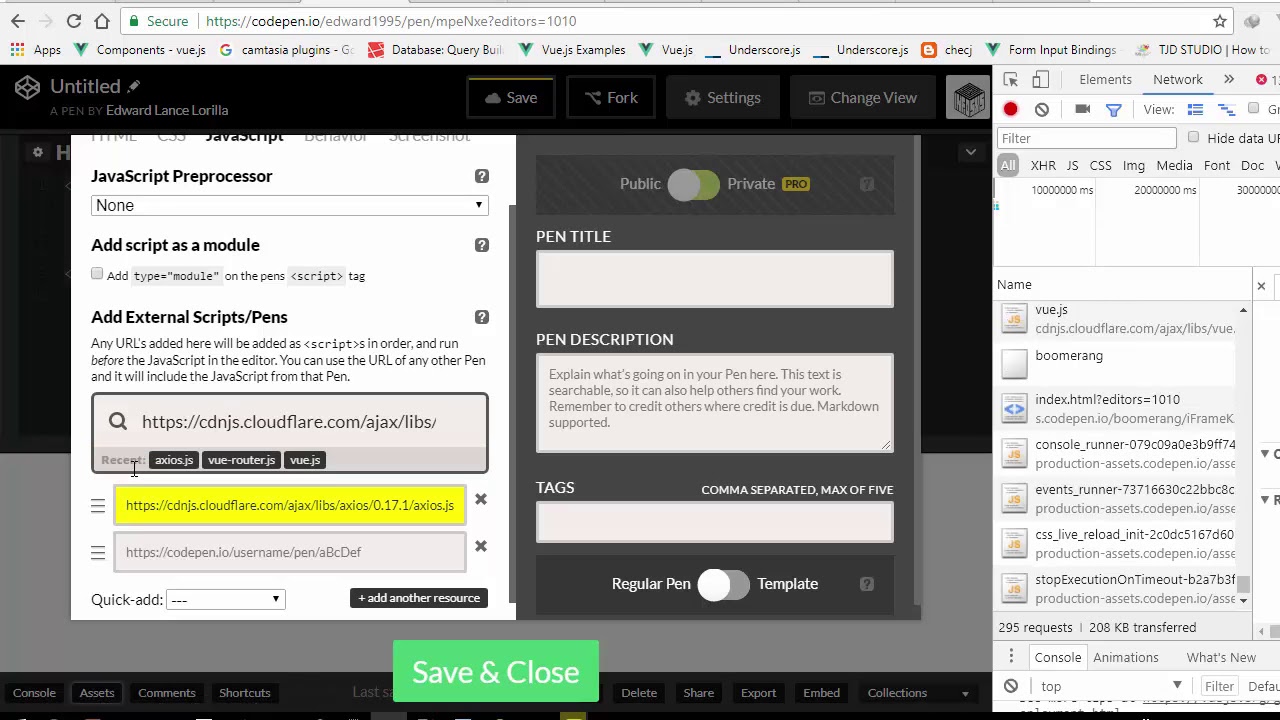Open JavaScript Preprocessor None dropdown
The height and width of the screenshot is (720, 1280).
click(x=289, y=205)
